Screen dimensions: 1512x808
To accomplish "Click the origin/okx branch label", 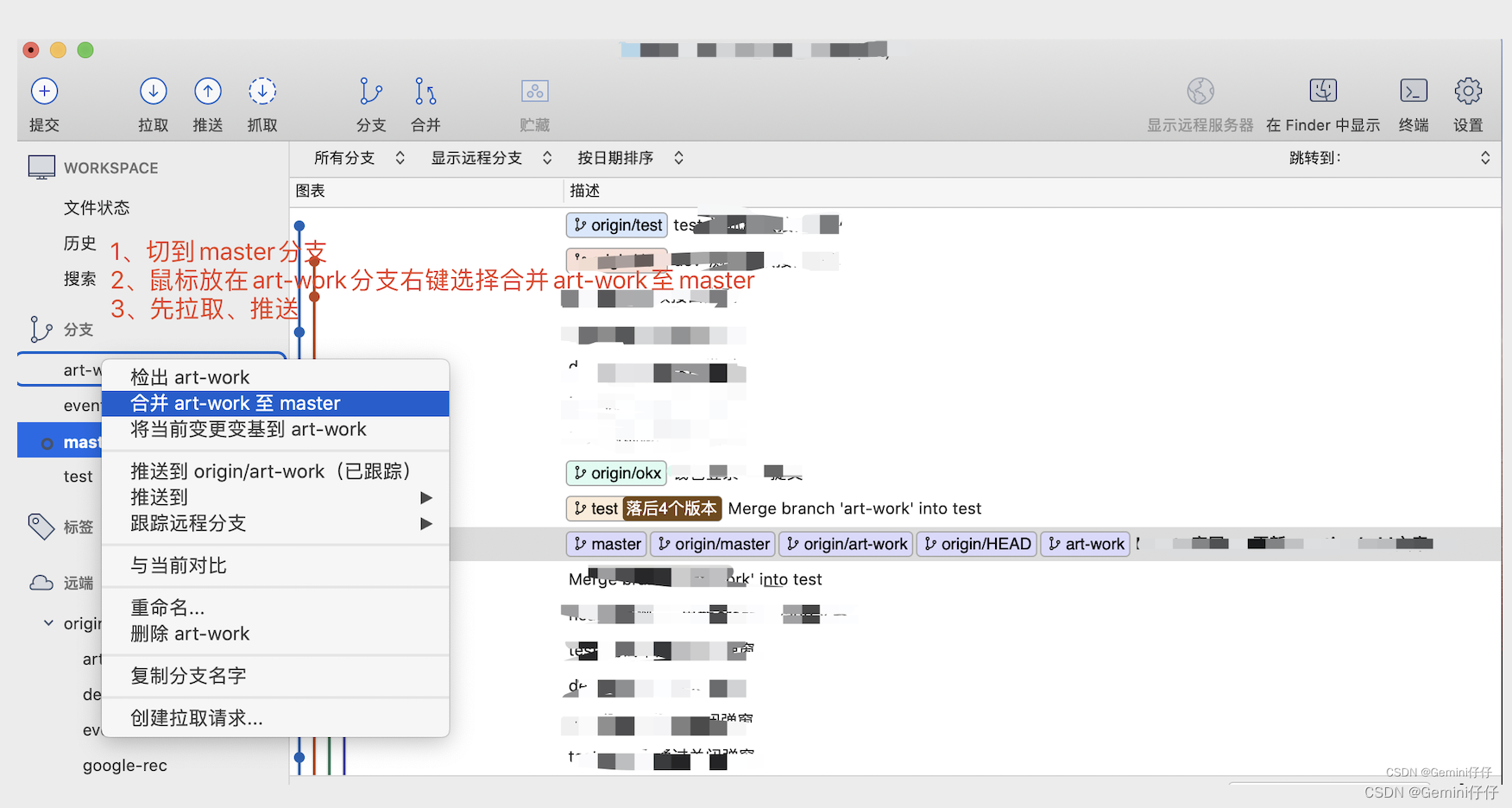I will coord(616,473).
